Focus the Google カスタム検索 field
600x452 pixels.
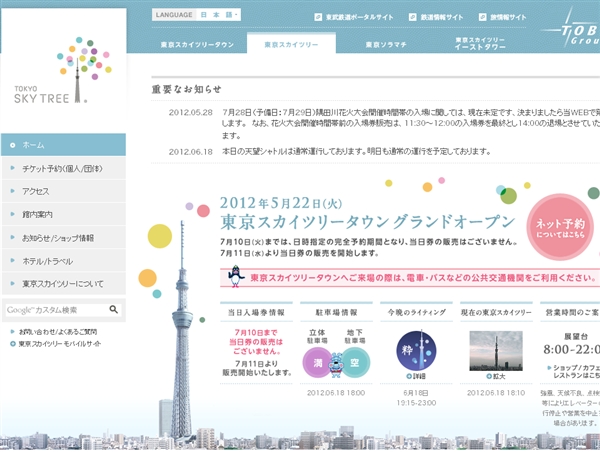pos(56,310)
